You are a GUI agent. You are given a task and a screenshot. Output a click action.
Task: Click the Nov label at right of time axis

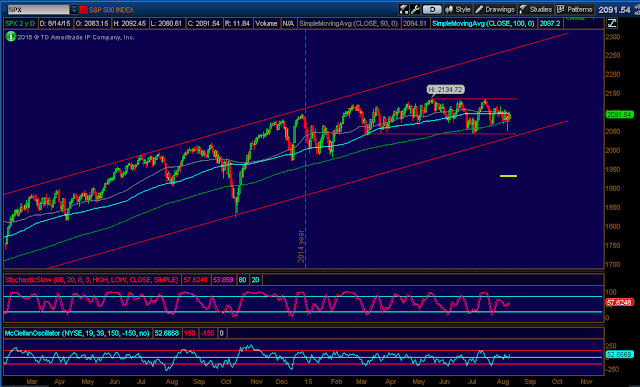587,382
